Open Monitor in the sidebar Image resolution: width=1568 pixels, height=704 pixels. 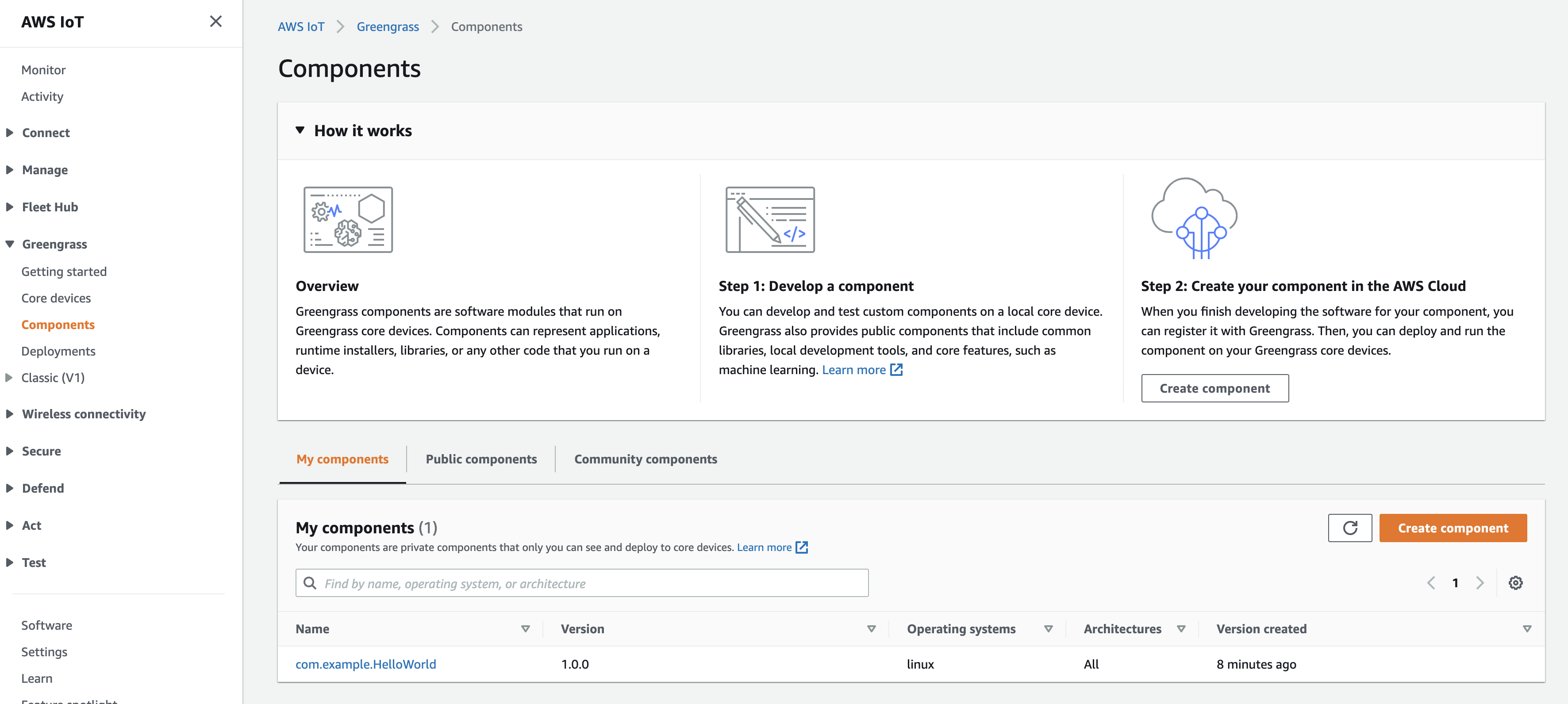[x=43, y=70]
